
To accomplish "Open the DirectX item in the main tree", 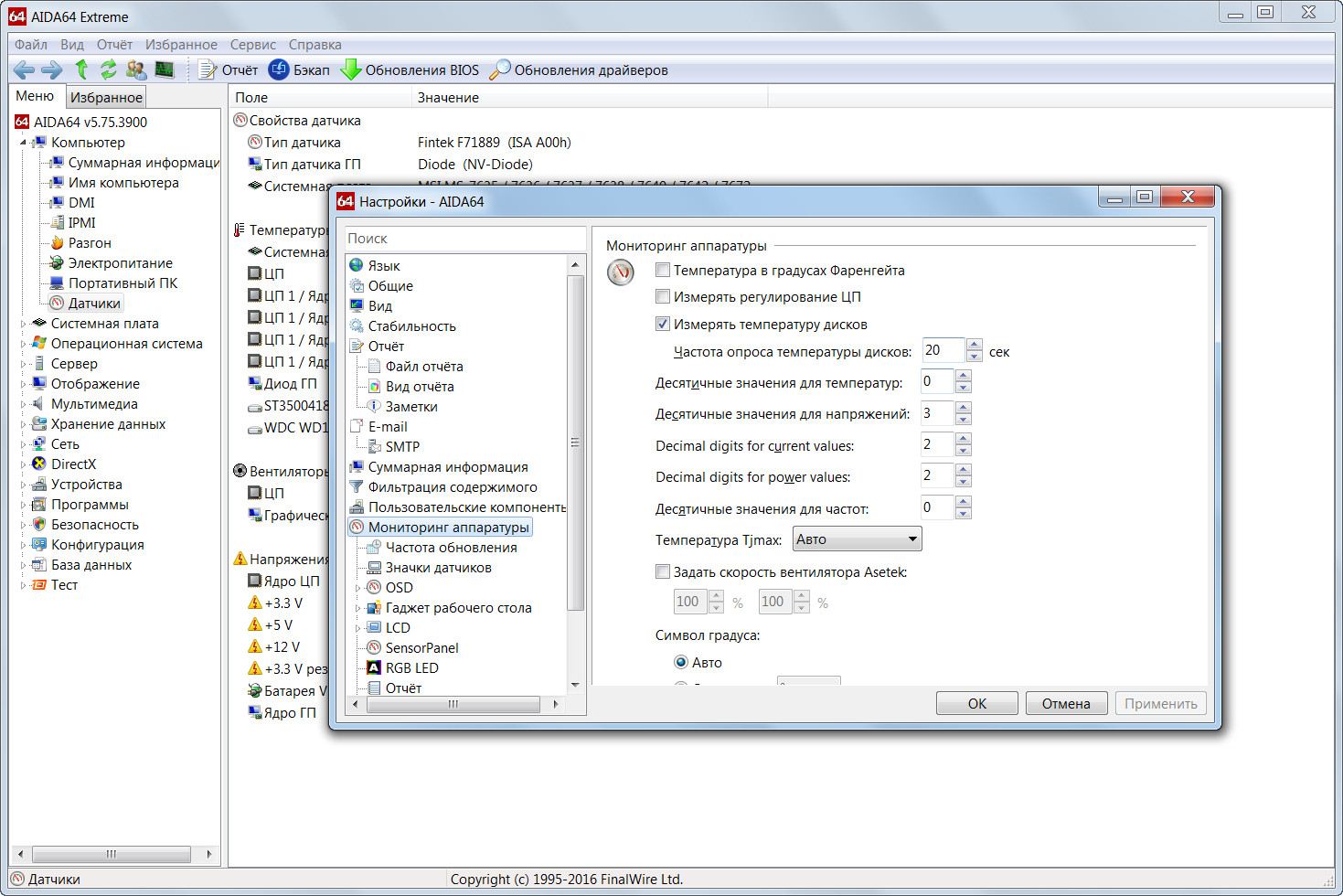I will pyautogui.click(x=63, y=464).
